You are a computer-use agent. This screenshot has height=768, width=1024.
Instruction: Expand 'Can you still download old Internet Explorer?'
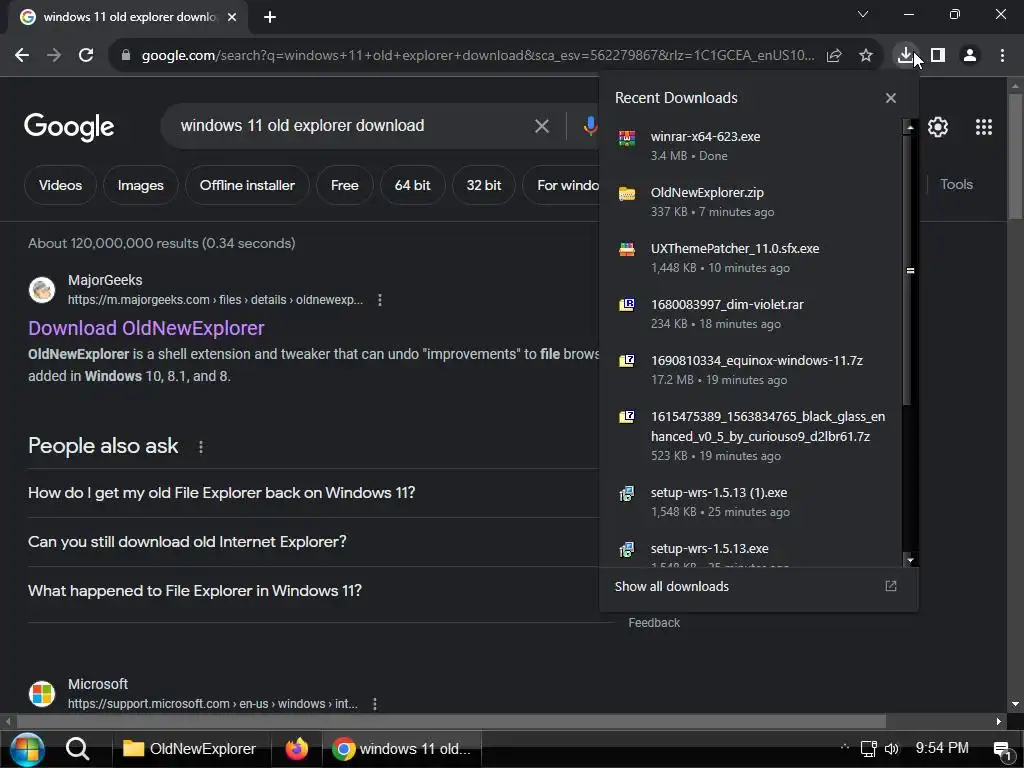click(313, 542)
